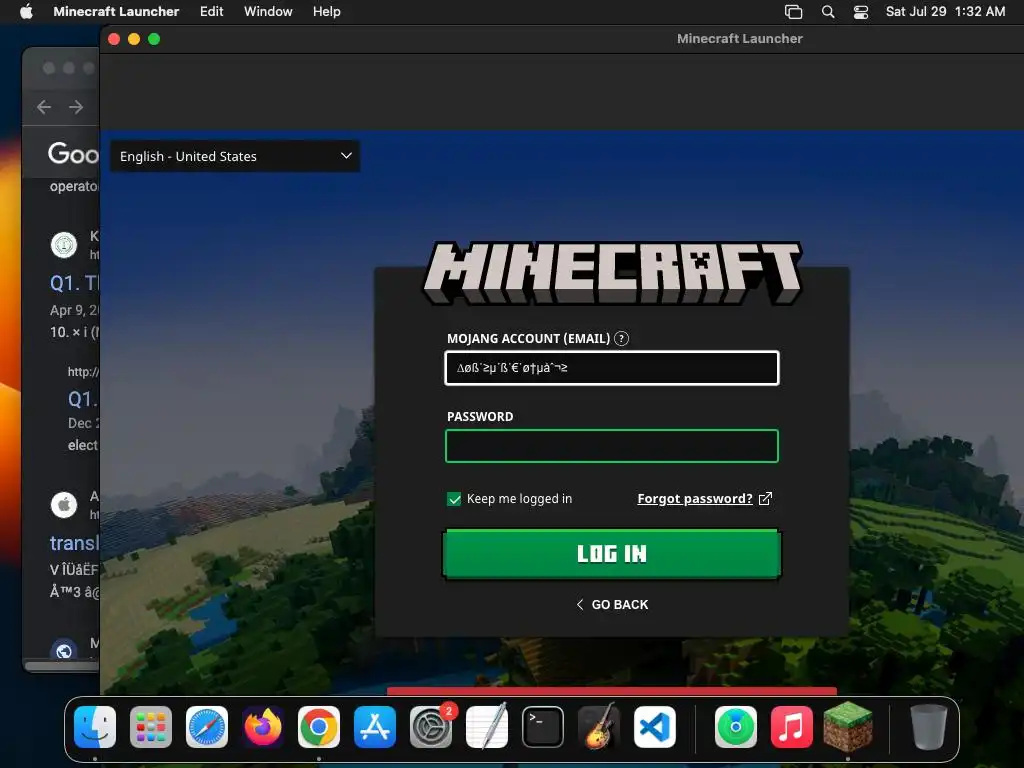Click the help icon beside Mojang Account
This screenshot has height=768, width=1024.
[622, 338]
